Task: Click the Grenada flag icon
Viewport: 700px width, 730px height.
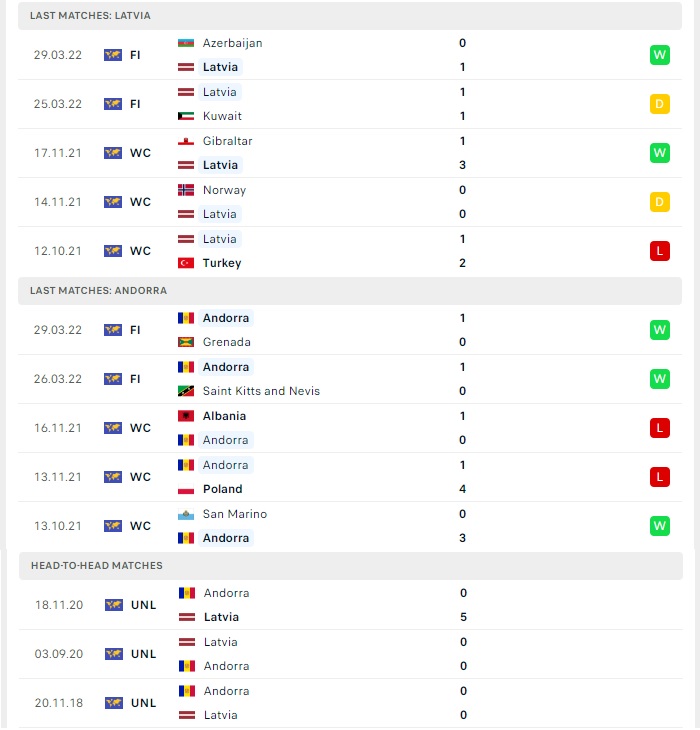Action: 186,342
